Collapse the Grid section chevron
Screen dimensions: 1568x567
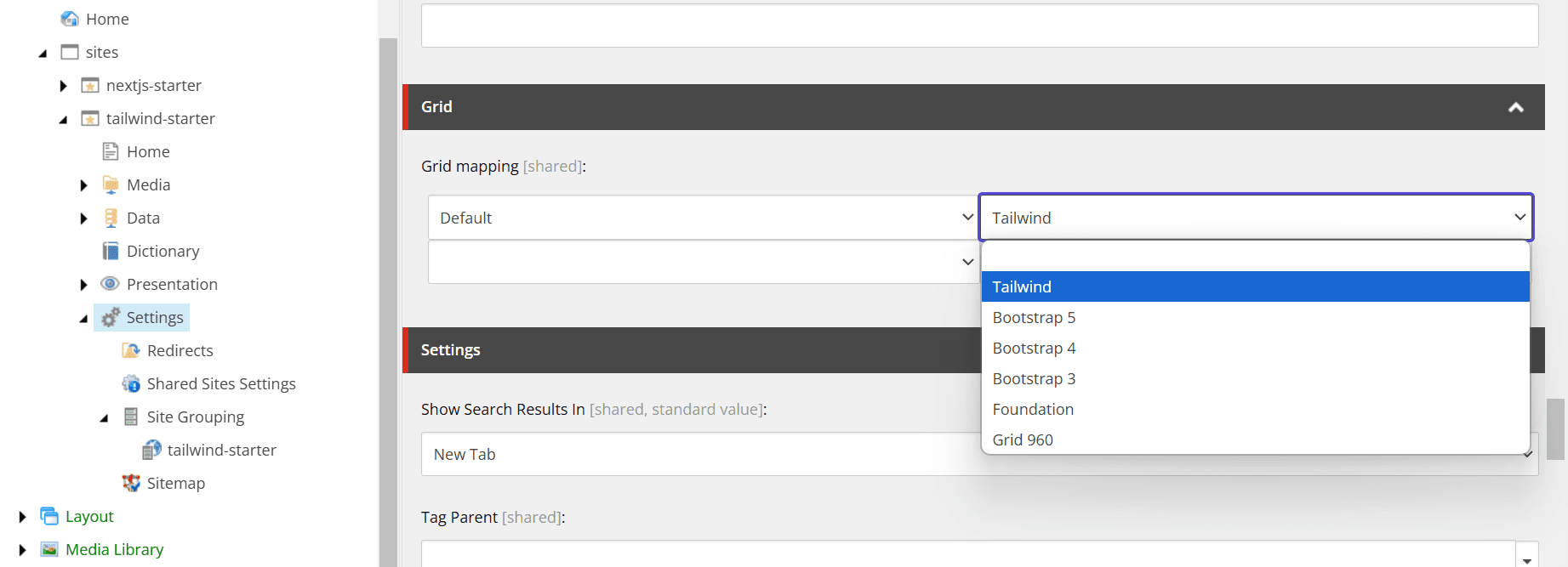pyautogui.click(x=1515, y=107)
